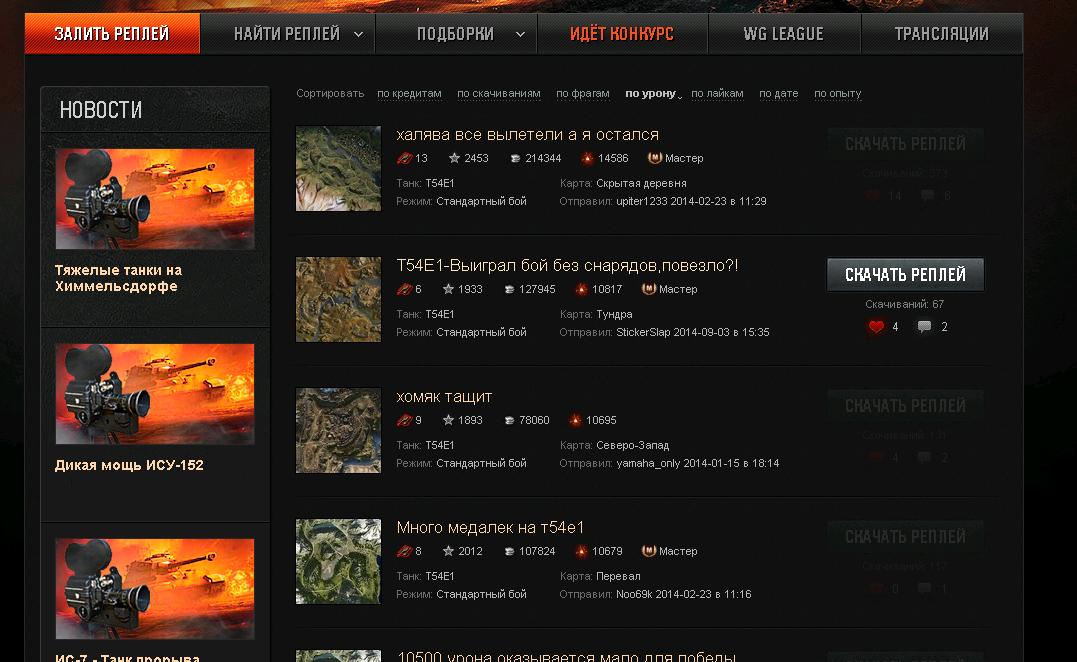Open the ПОДБОРКИ menu
Image resolution: width=1077 pixels, height=662 pixels.
point(455,34)
